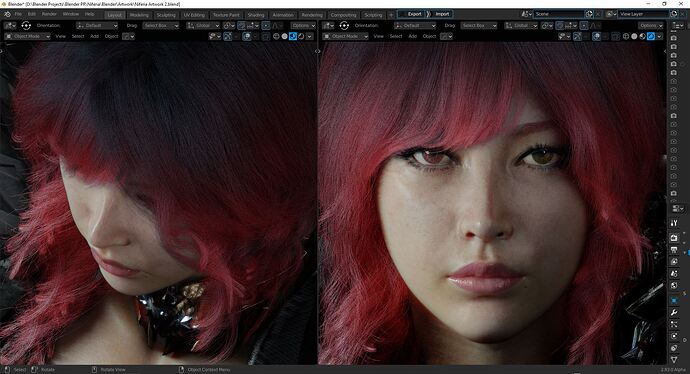The width and height of the screenshot is (690, 374).
Task: Open the Object Data properties tab
Action: click(674, 360)
